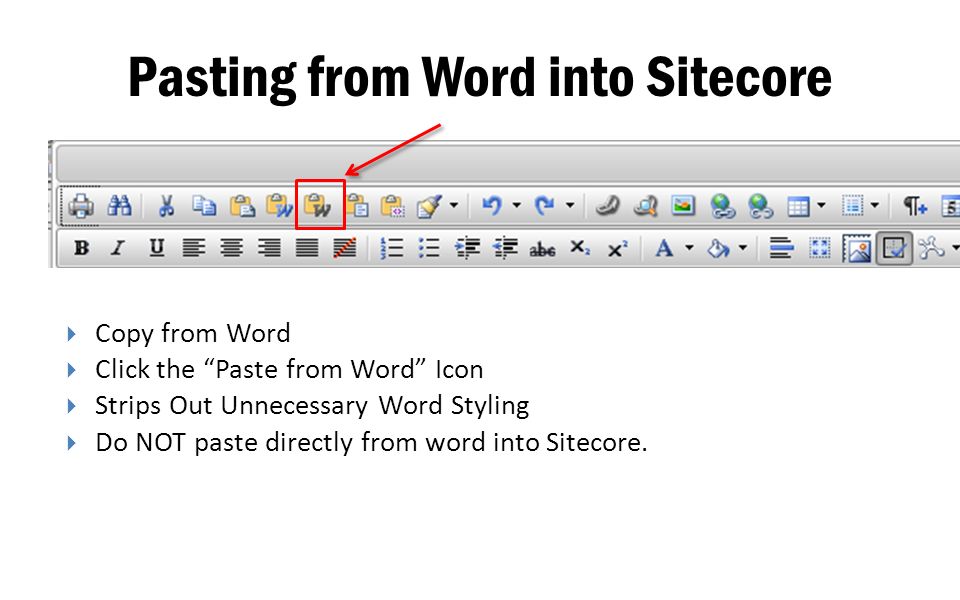Justify the text
Screen dimensions: 960x600
point(307,248)
